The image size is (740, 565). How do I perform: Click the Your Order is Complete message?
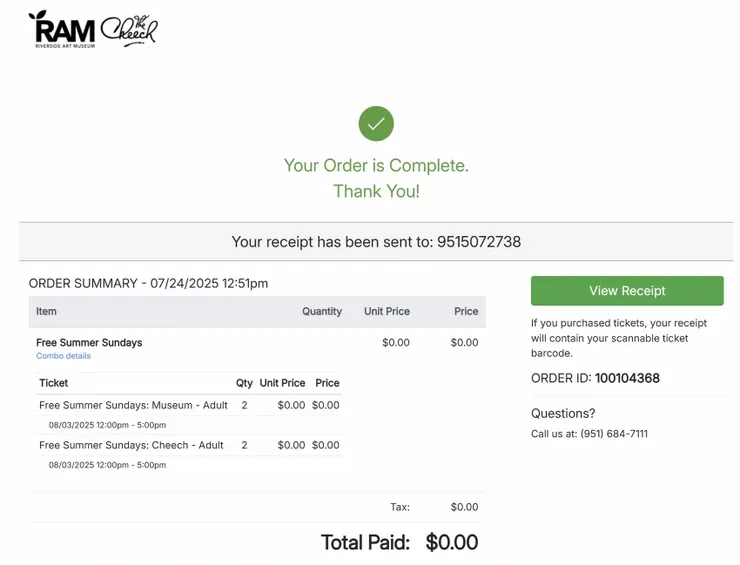tap(376, 165)
